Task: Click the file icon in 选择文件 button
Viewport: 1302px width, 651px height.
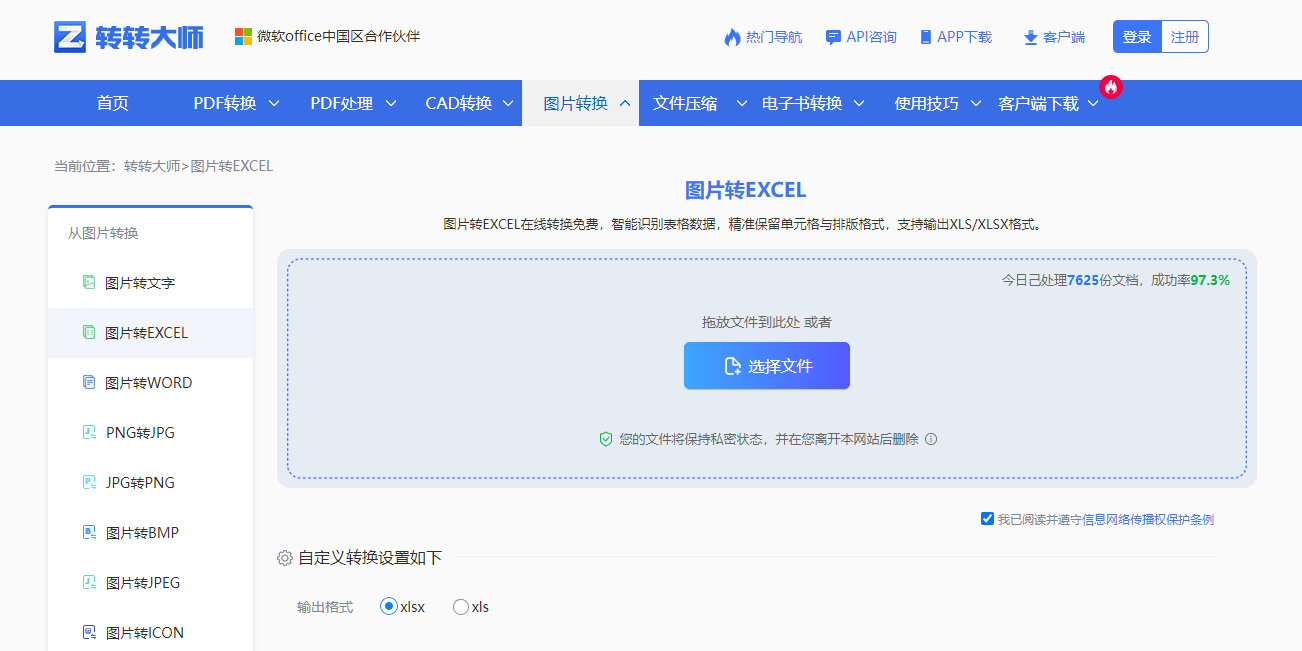Action: [732, 366]
